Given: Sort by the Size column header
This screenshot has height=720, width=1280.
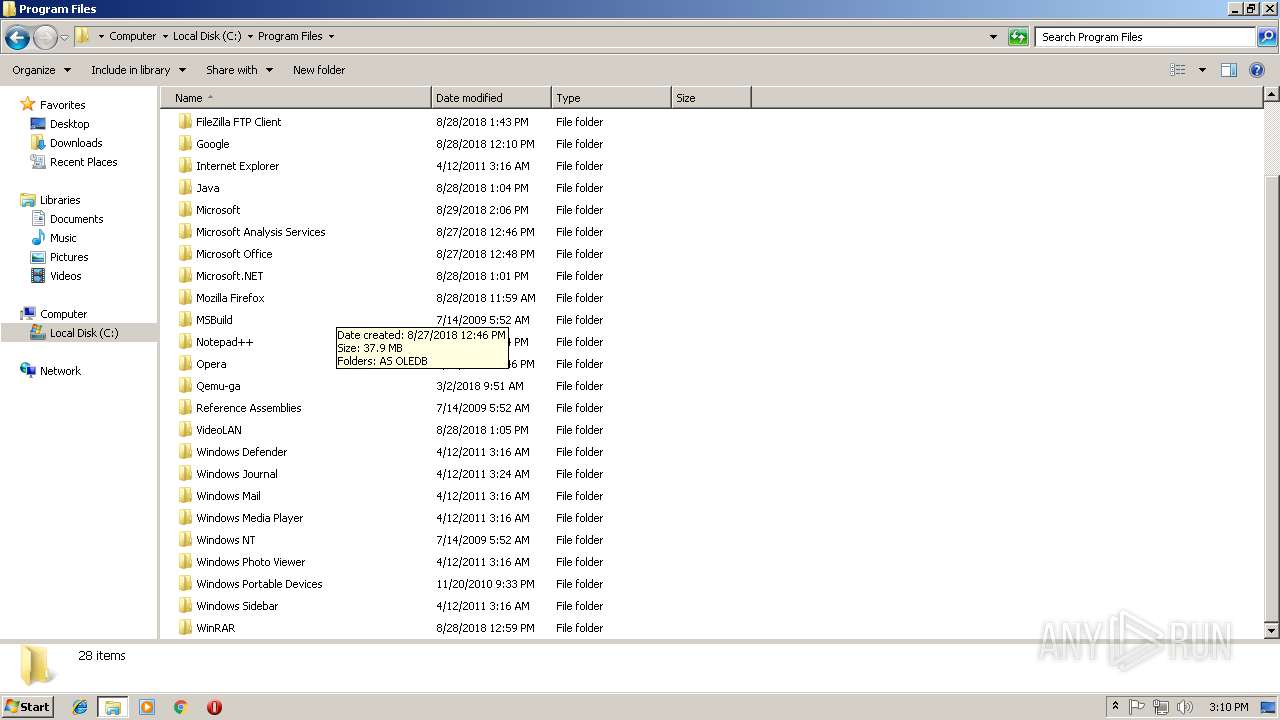Looking at the screenshot, I should tap(711, 98).
